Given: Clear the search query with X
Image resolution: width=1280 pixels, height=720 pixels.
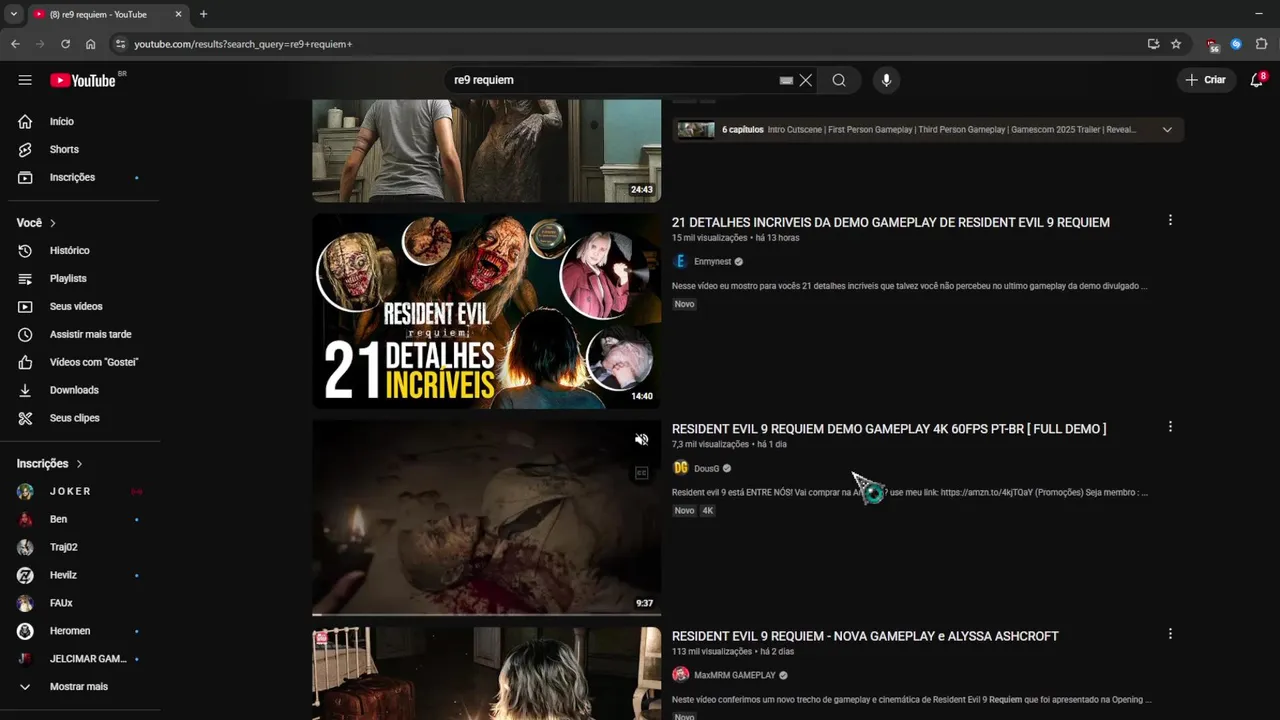Looking at the screenshot, I should pyautogui.click(x=806, y=80).
